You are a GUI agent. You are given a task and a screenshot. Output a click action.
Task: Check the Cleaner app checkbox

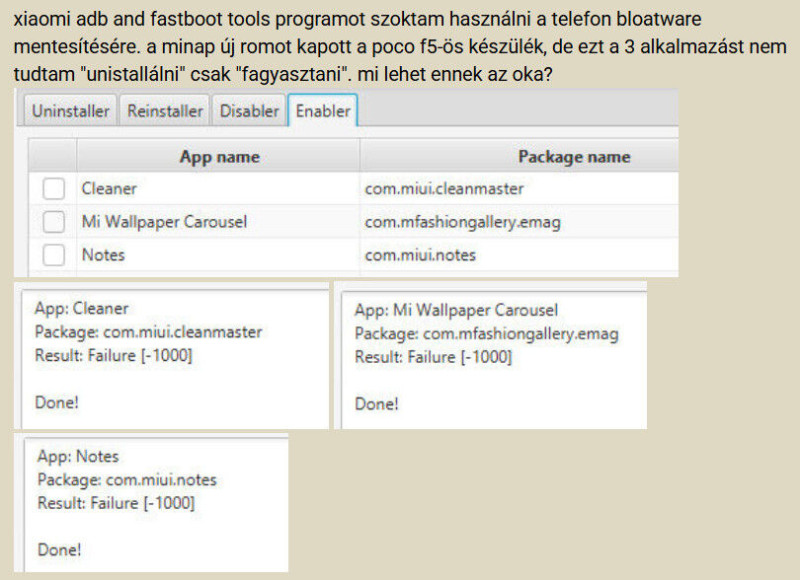54,188
